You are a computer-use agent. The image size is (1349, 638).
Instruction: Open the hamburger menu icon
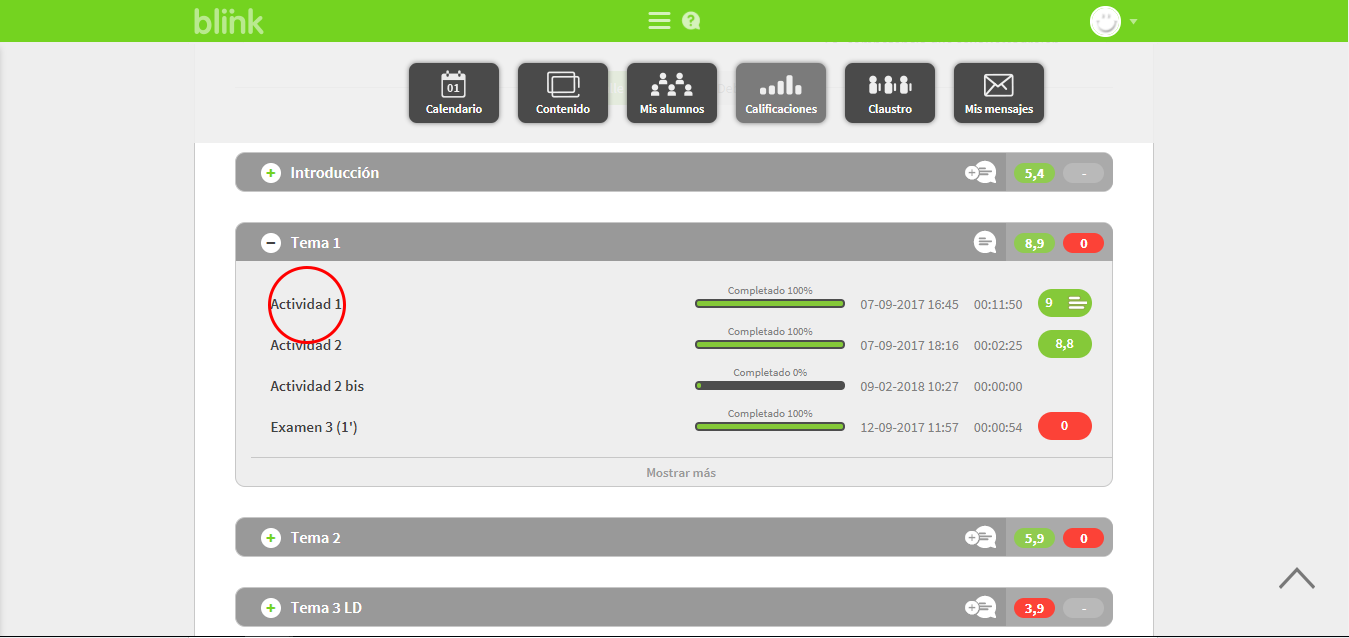point(659,21)
